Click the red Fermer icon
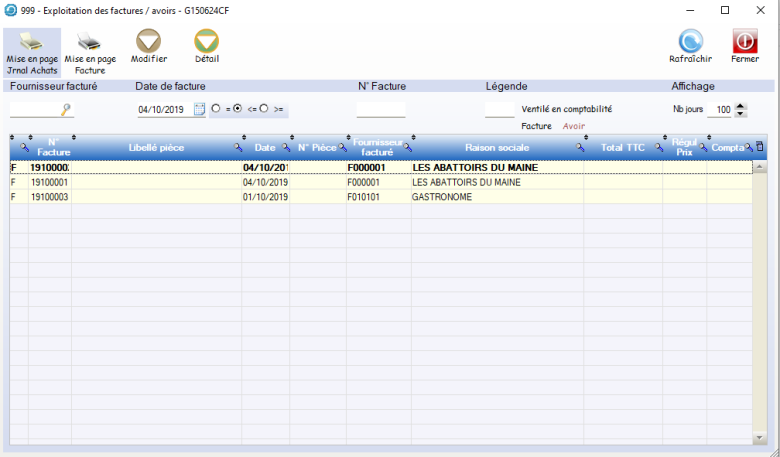The width and height of the screenshot is (780, 457). (x=745, y=46)
